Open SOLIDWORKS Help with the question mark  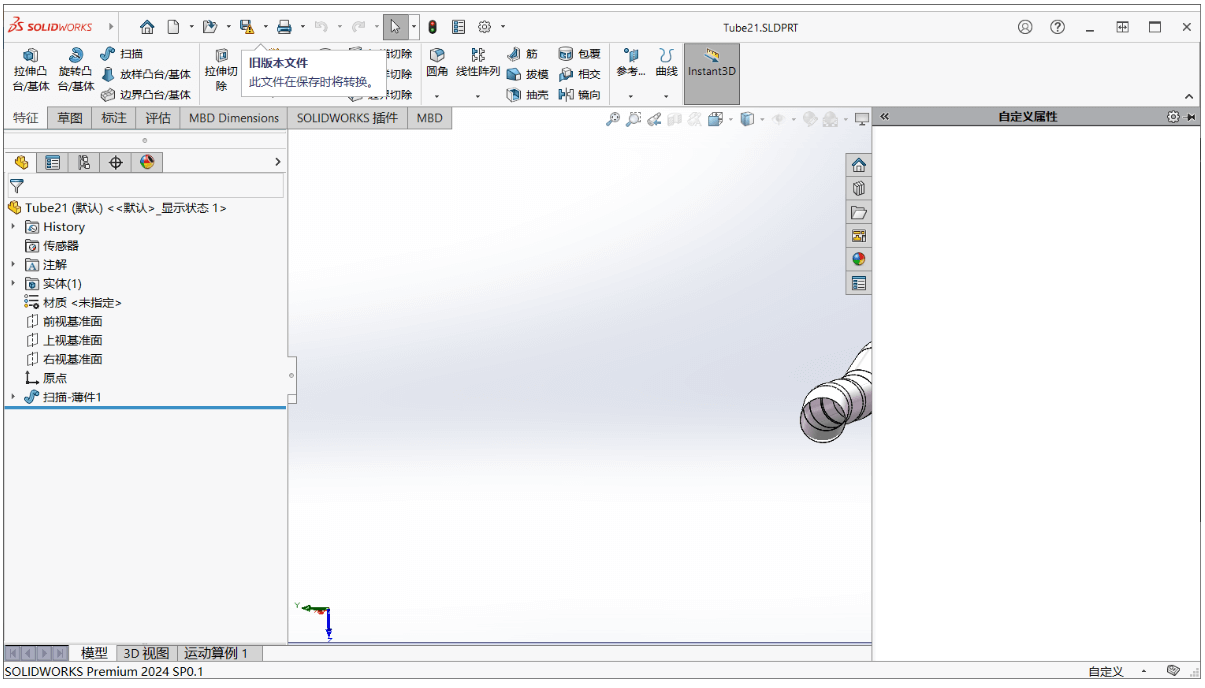1057,27
